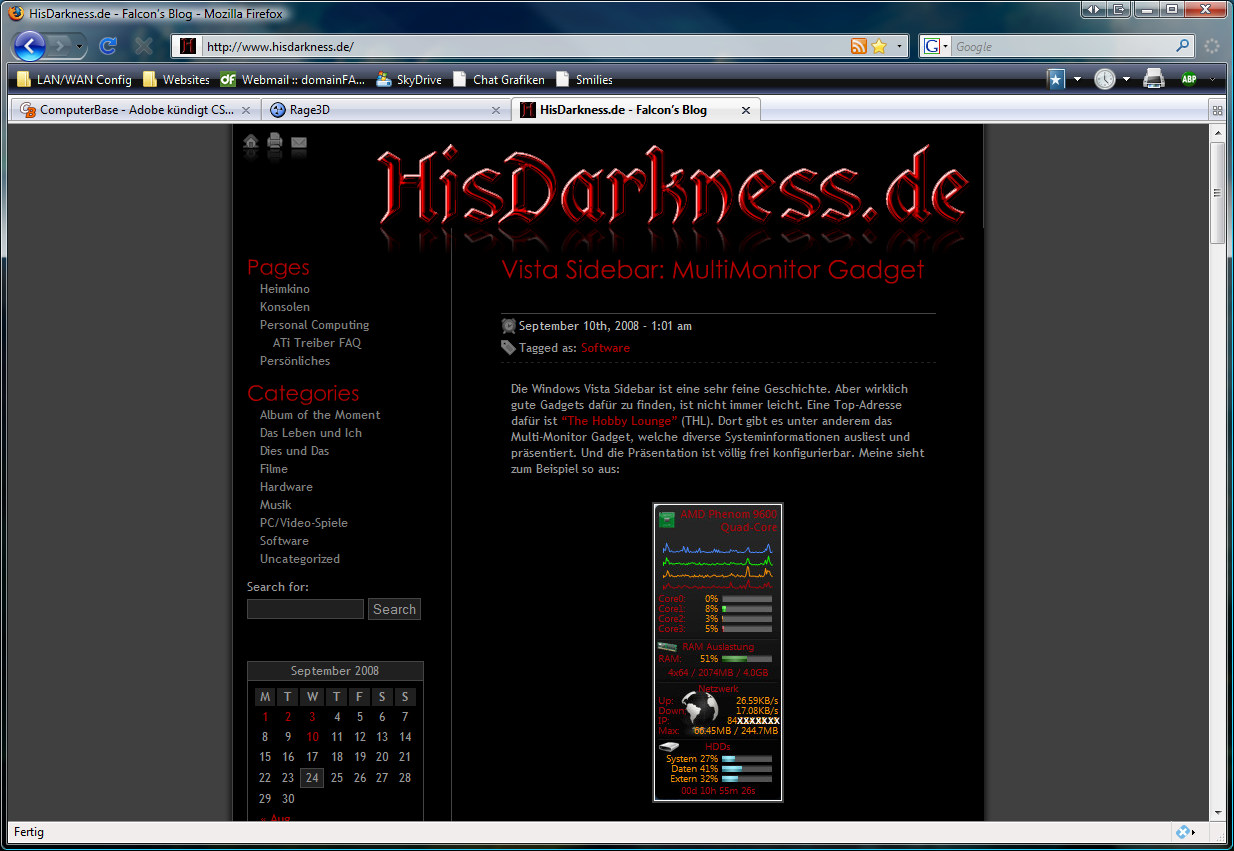Open the LAN/WAN Config bookmark folder

tap(74, 80)
